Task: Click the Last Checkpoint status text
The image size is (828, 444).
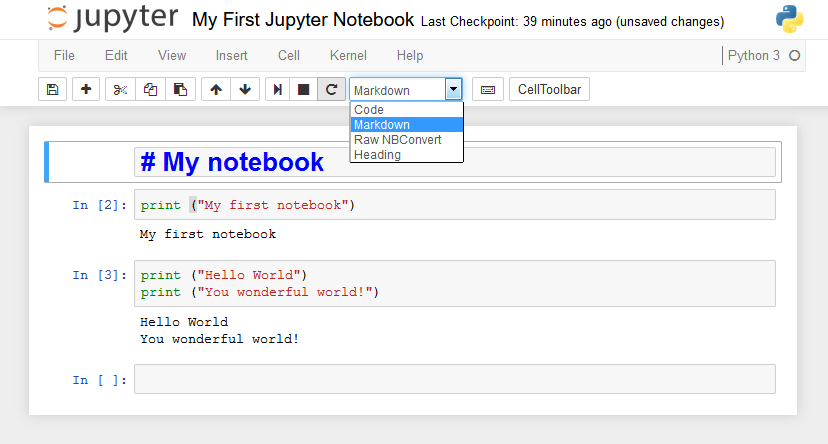Action: (x=572, y=22)
